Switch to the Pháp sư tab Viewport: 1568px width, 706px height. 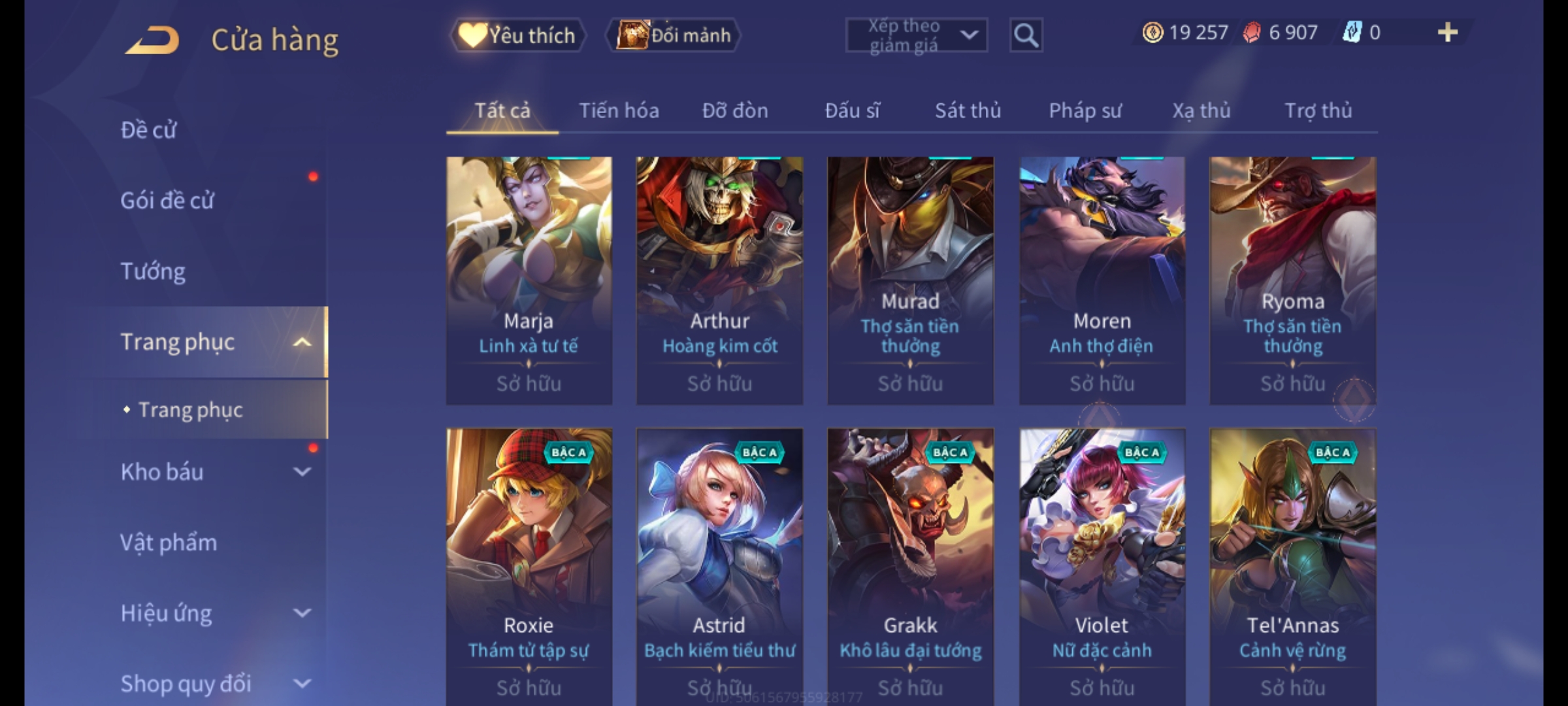1085,110
